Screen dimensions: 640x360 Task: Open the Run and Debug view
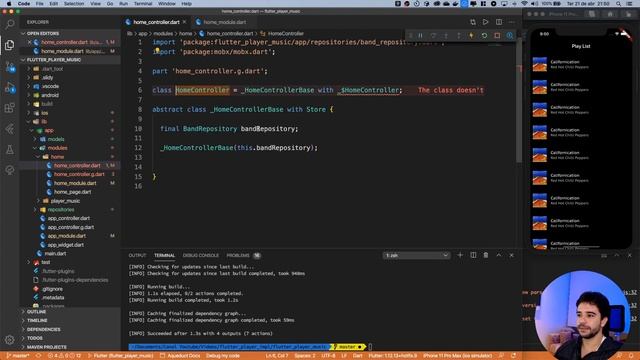9,87
